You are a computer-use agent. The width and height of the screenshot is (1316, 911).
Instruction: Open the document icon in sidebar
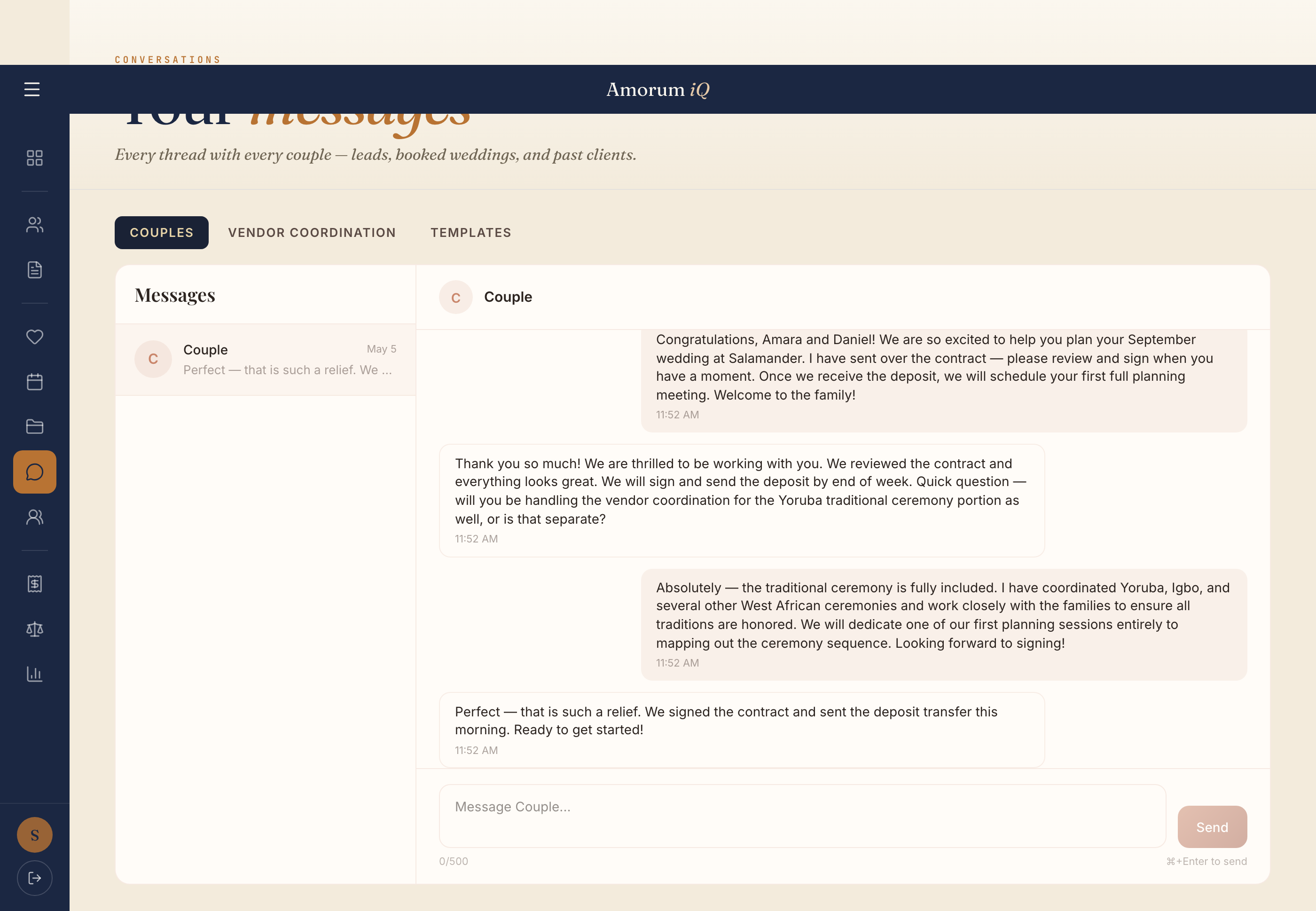tap(35, 270)
